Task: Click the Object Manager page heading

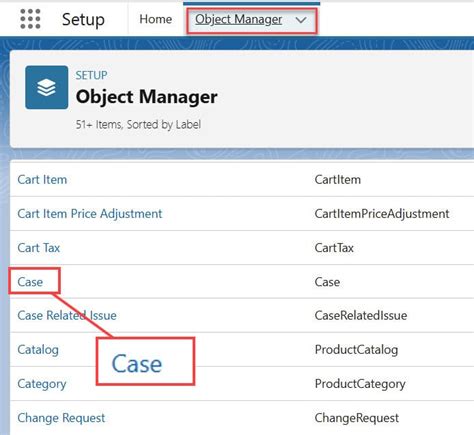Action: 147,97
